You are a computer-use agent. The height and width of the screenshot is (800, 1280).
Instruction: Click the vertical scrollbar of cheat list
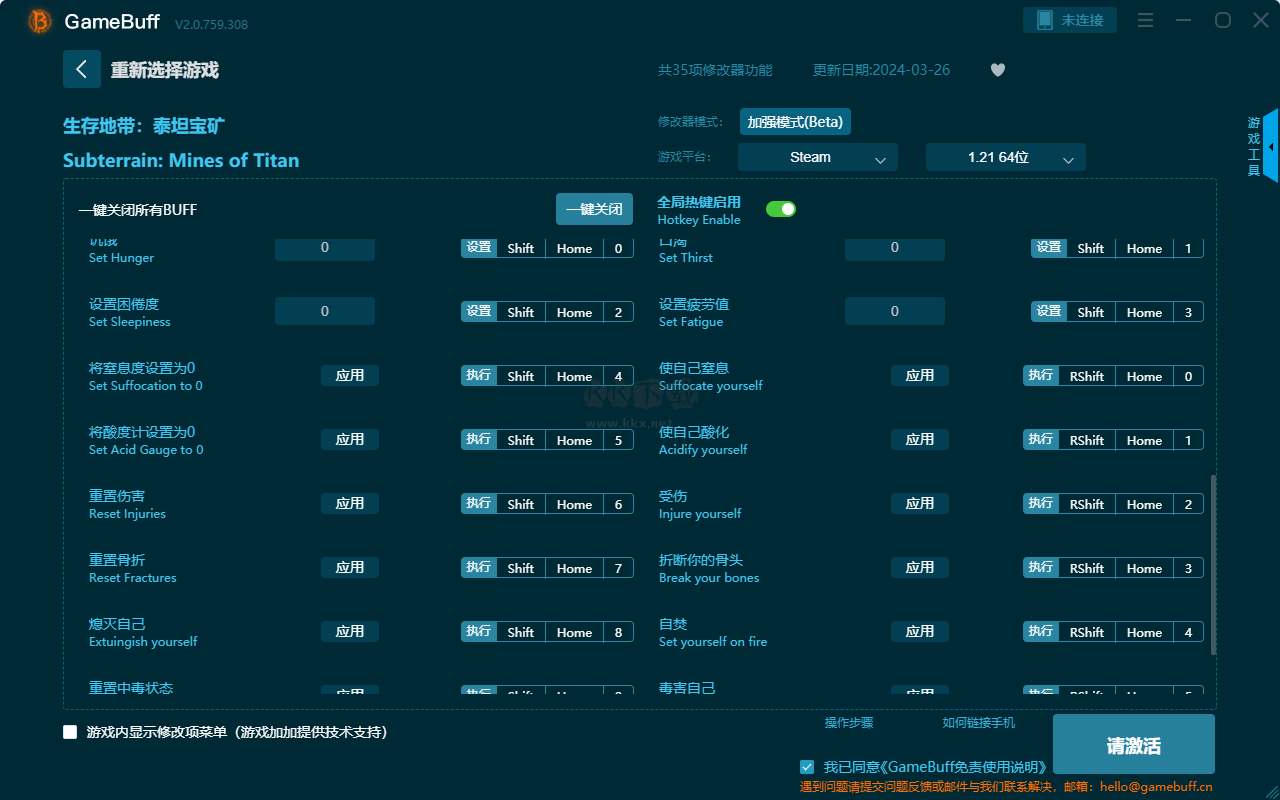point(1214,565)
